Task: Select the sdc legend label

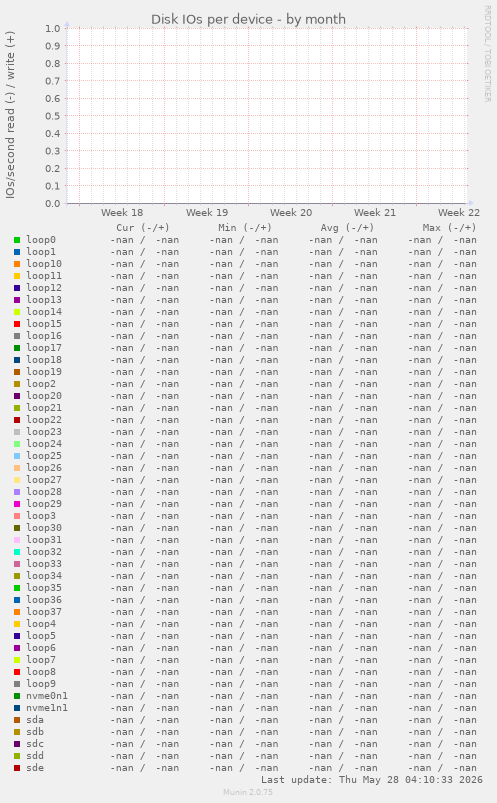Action: [35, 744]
